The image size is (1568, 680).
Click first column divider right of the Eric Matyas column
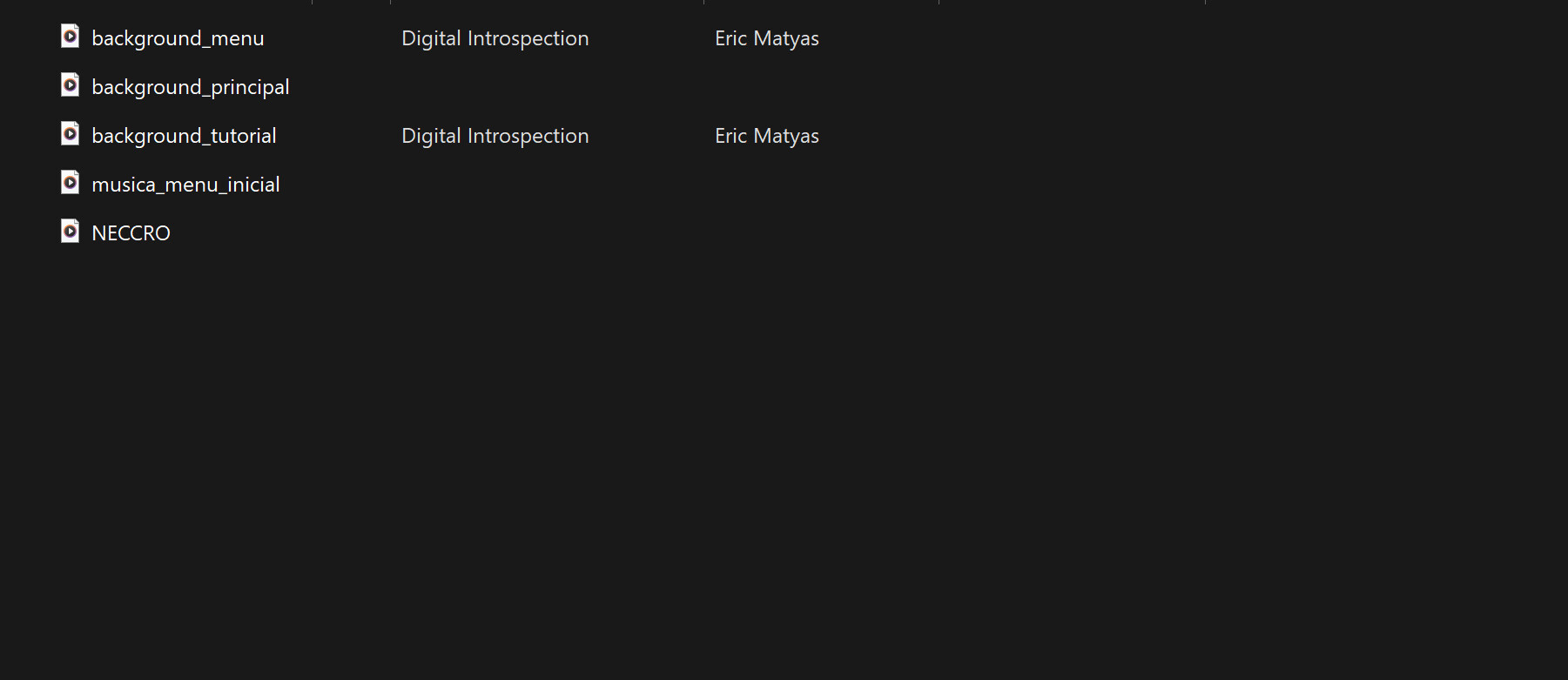pyautogui.click(x=939, y=2)
